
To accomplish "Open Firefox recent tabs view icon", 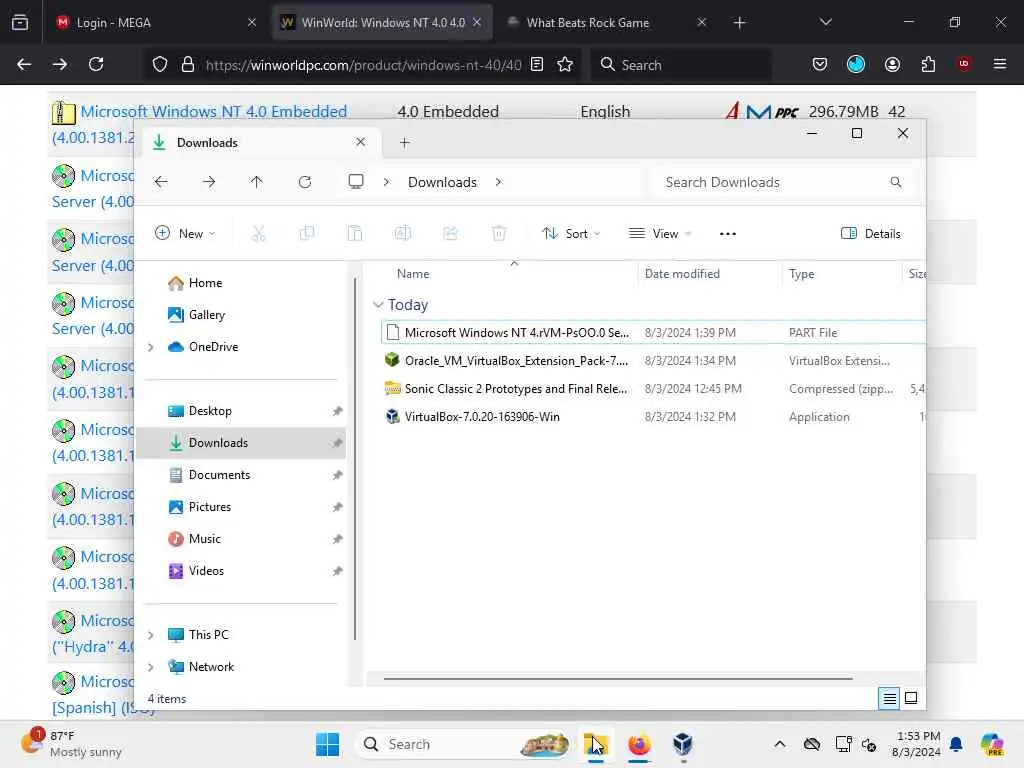I will (x=20, y=22).
